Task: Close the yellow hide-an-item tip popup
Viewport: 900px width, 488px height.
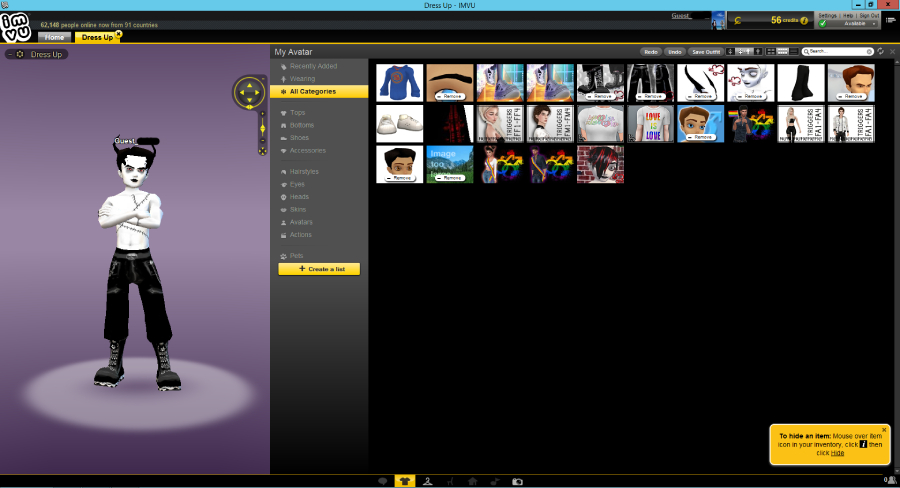Action: point(884,429)
